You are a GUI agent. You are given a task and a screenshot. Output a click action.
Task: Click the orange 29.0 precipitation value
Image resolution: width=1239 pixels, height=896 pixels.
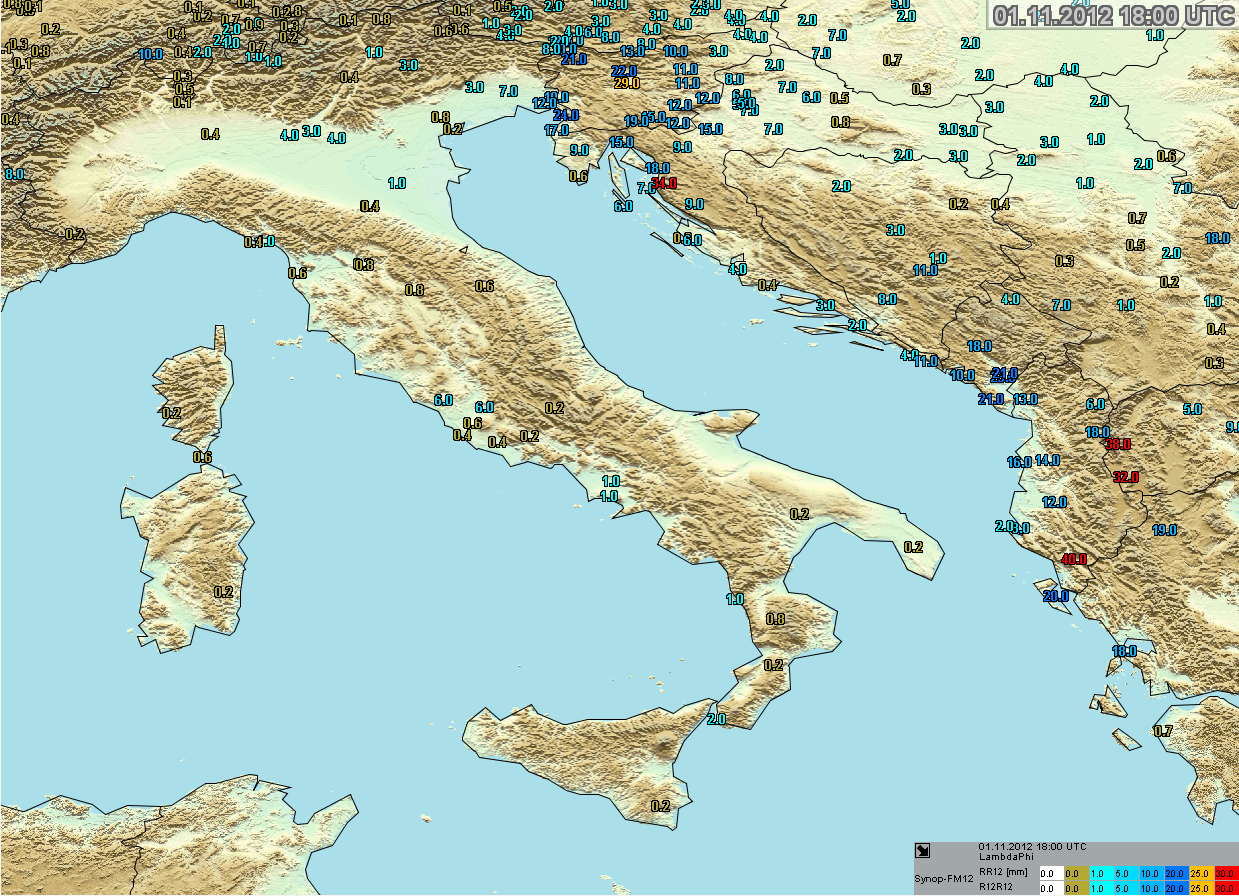[x=626, y=83]
